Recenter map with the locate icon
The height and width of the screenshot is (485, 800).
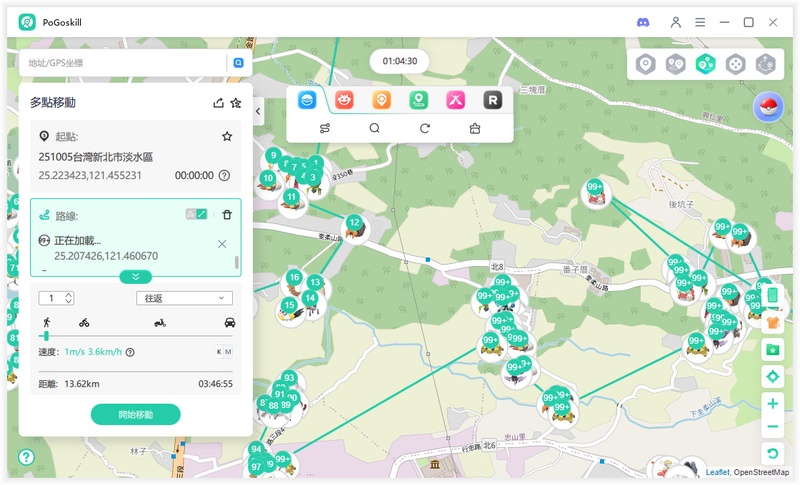772,376
